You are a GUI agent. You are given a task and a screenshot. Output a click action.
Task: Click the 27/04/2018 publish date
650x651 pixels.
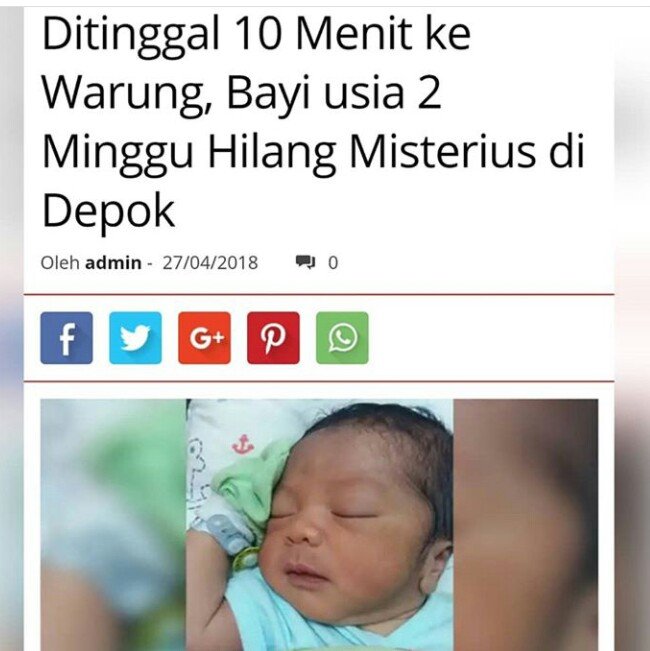point(210,263)
